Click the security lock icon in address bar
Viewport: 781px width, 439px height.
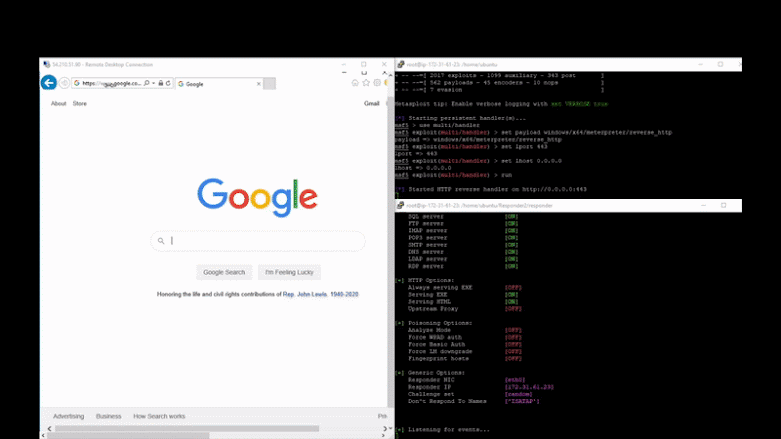tap(161, 83)
